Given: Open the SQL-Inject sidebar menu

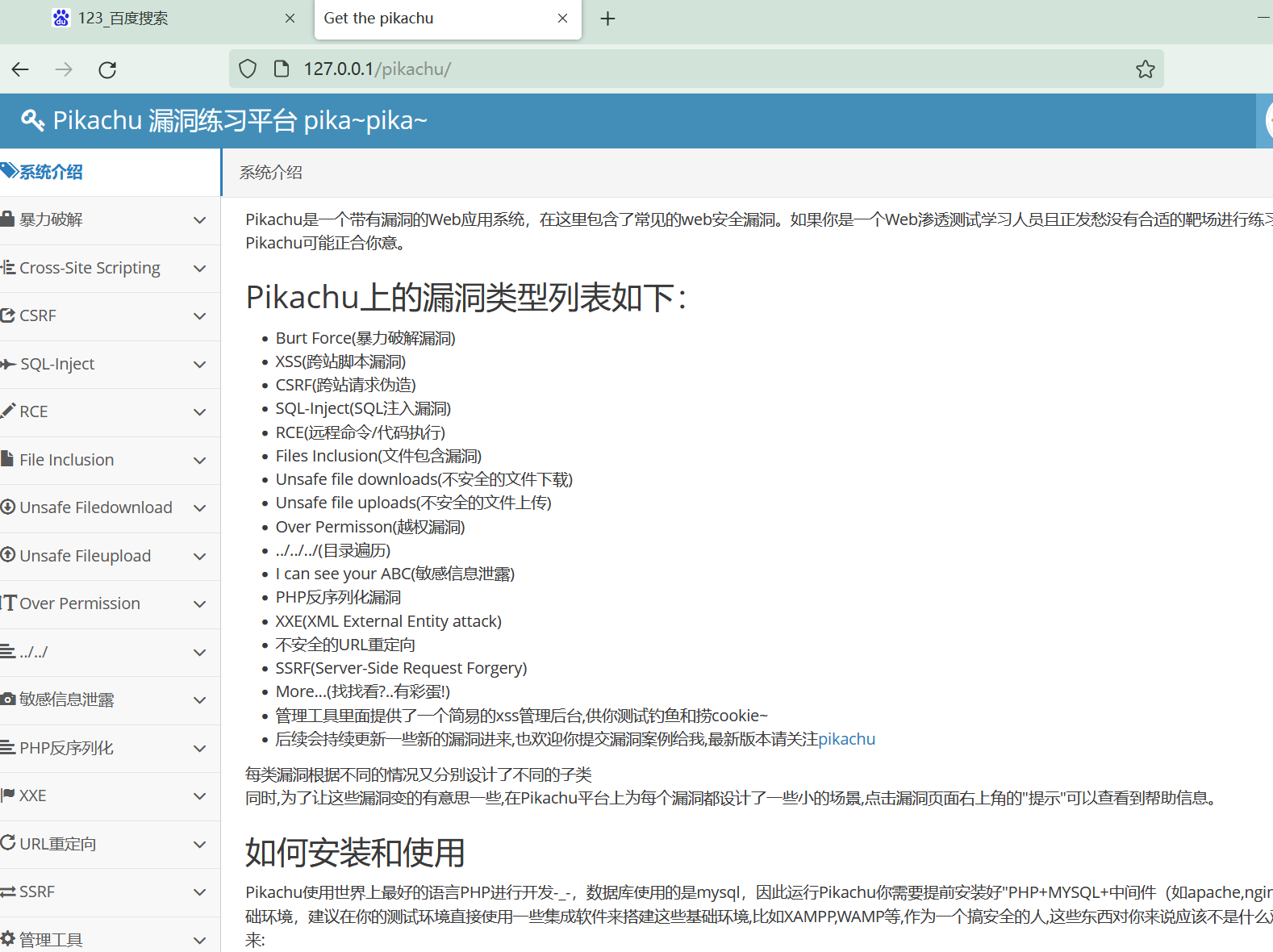Looking at the screenshot, I should (x=110, y=365).
